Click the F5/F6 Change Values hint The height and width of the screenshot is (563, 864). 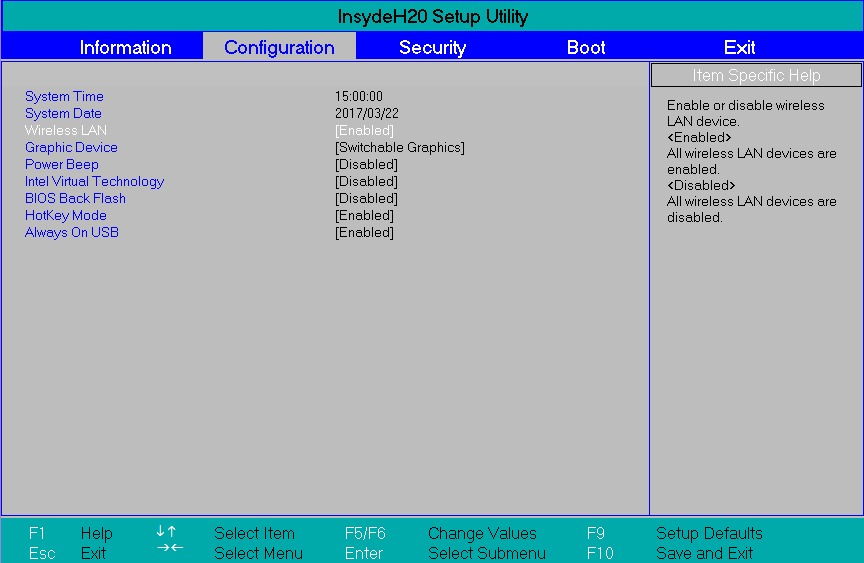(x=440, y=533)
